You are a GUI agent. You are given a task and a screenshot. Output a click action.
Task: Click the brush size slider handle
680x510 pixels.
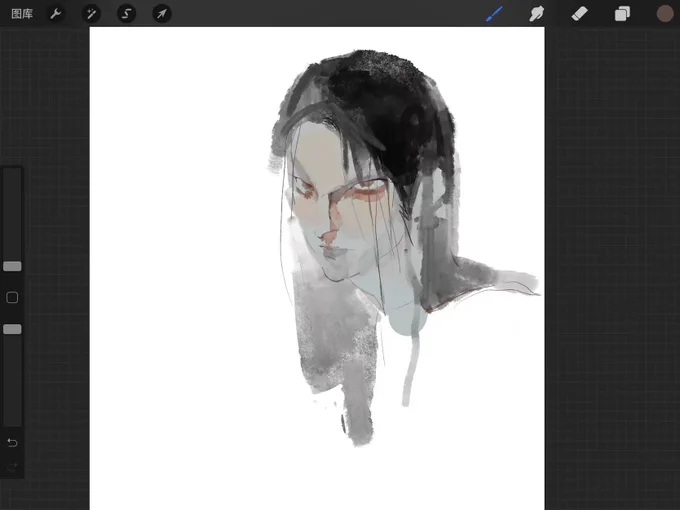tap(12, 266)
